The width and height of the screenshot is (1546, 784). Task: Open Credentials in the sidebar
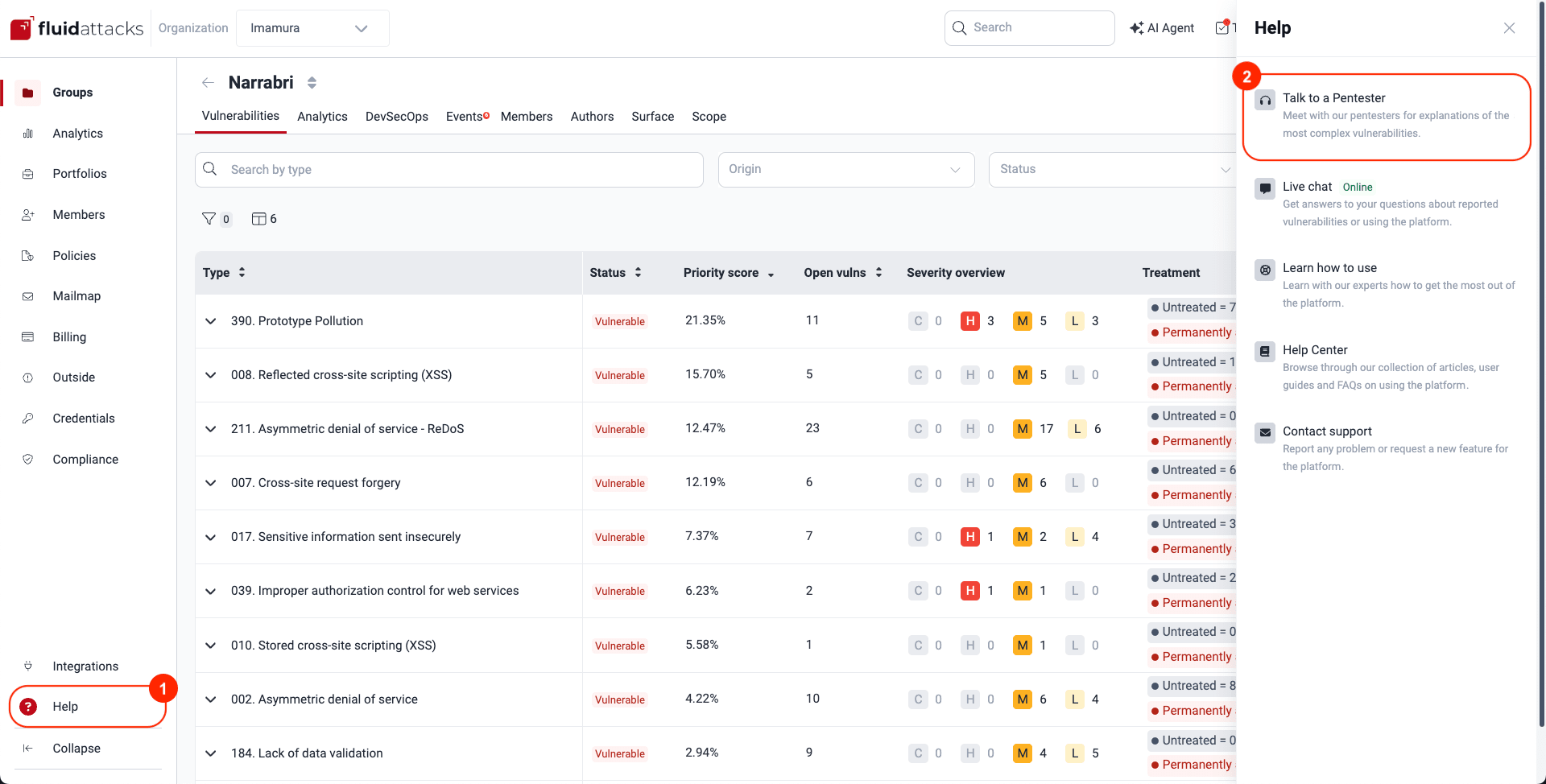(84, 419)
